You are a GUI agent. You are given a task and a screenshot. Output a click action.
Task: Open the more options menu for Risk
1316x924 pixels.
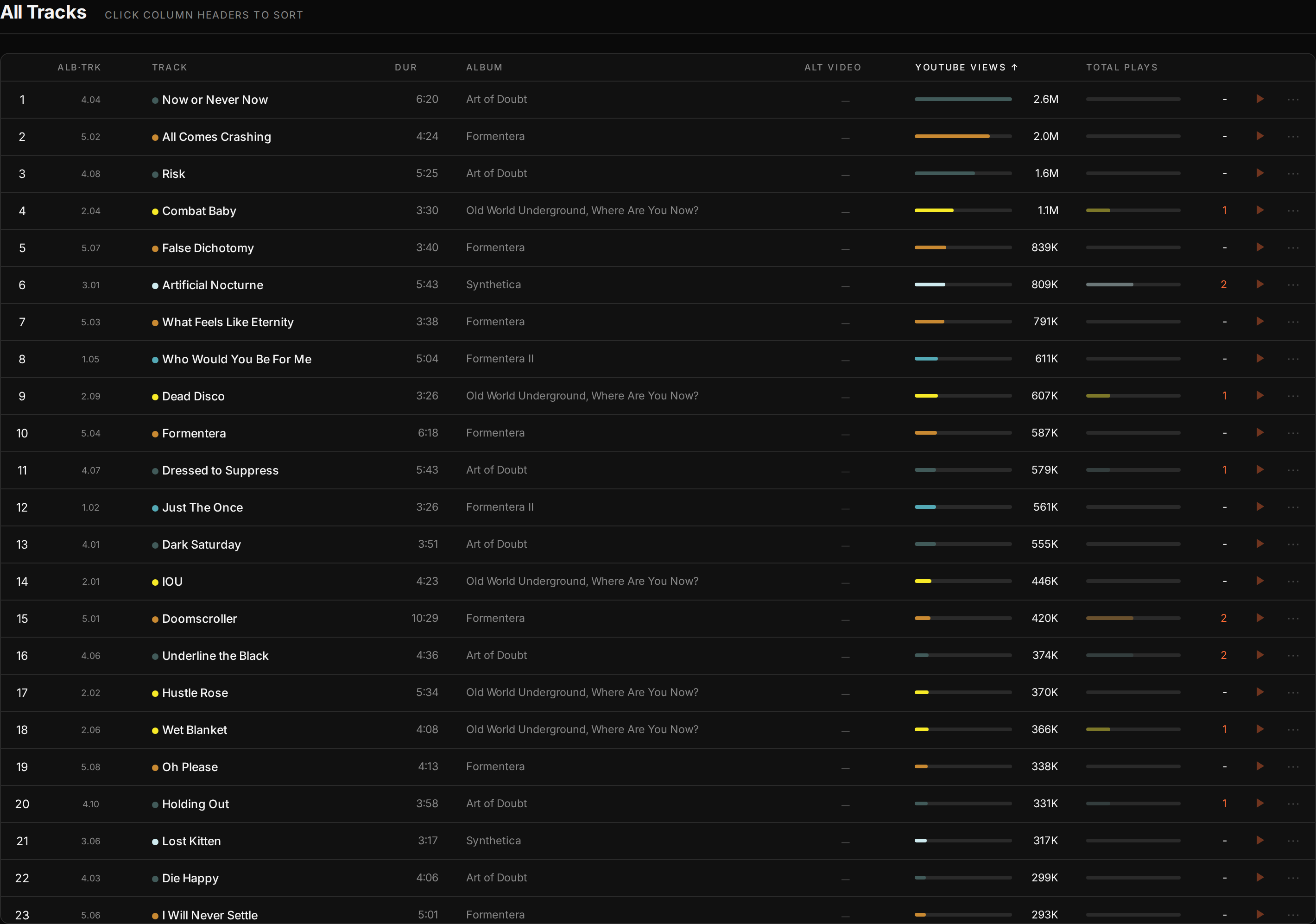[1293, 174]
